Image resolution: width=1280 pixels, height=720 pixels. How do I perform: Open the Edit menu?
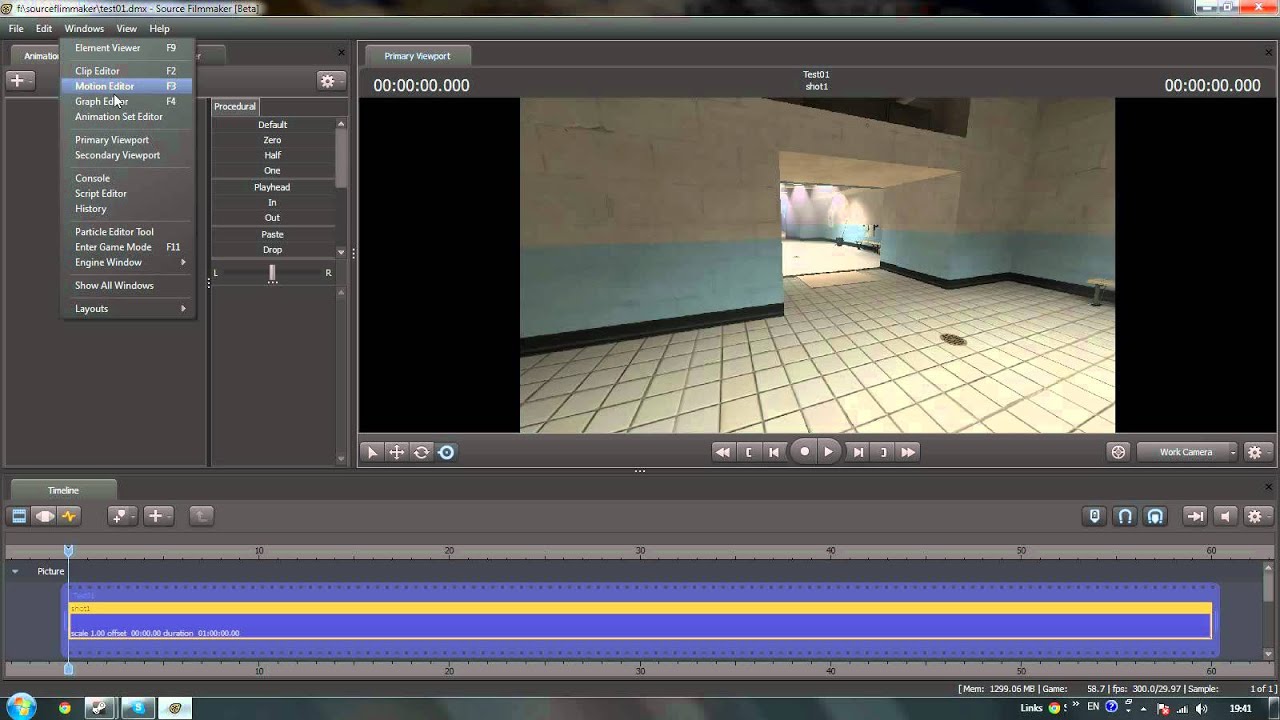[44, 29]
